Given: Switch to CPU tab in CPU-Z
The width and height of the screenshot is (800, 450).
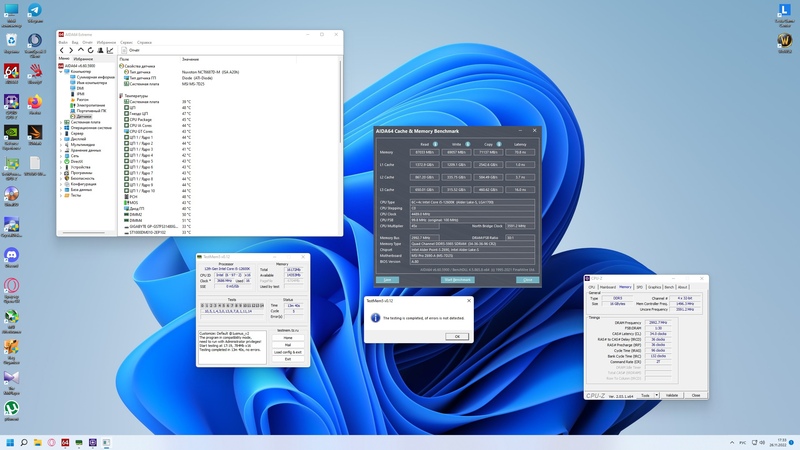Looking at the screenshot, I should click(x=592, y=287).
